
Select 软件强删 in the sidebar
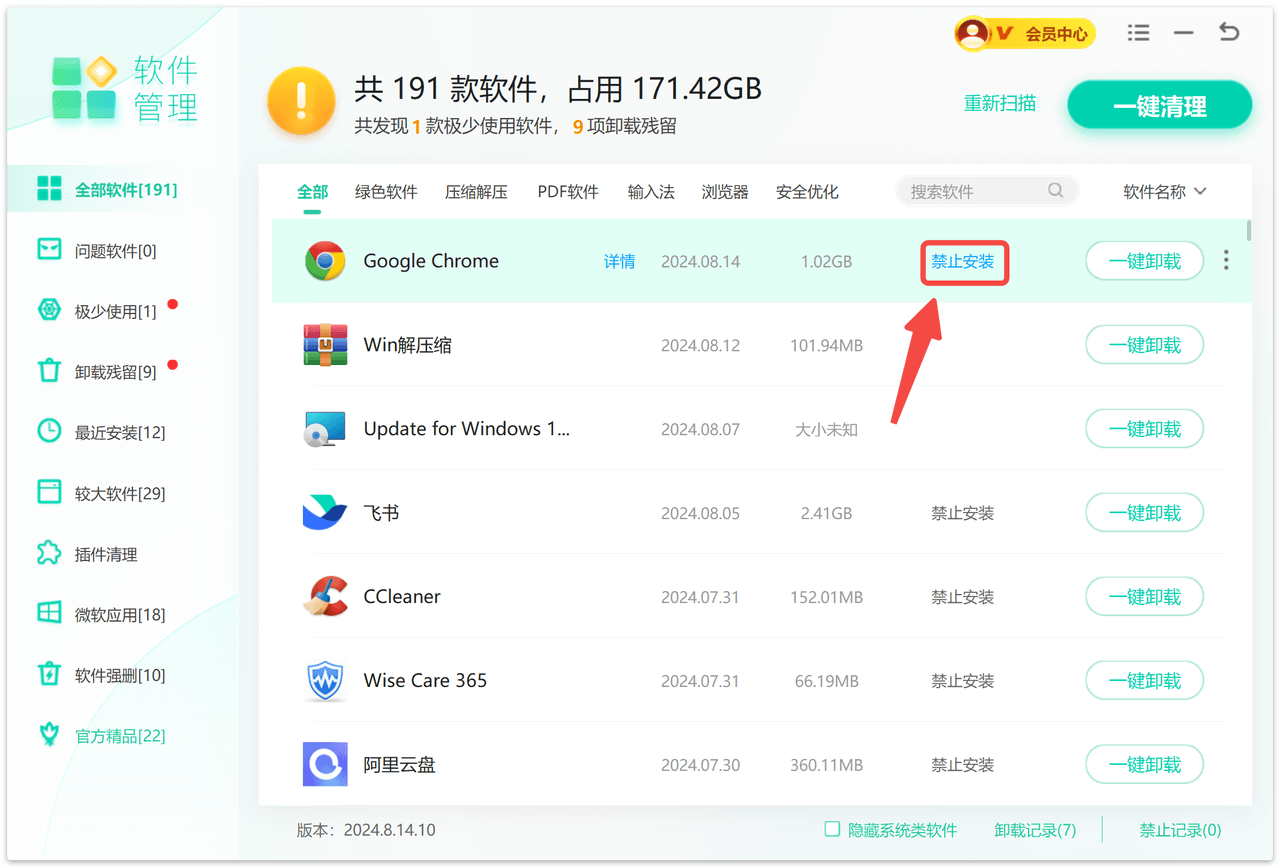[x=119, y=675]
